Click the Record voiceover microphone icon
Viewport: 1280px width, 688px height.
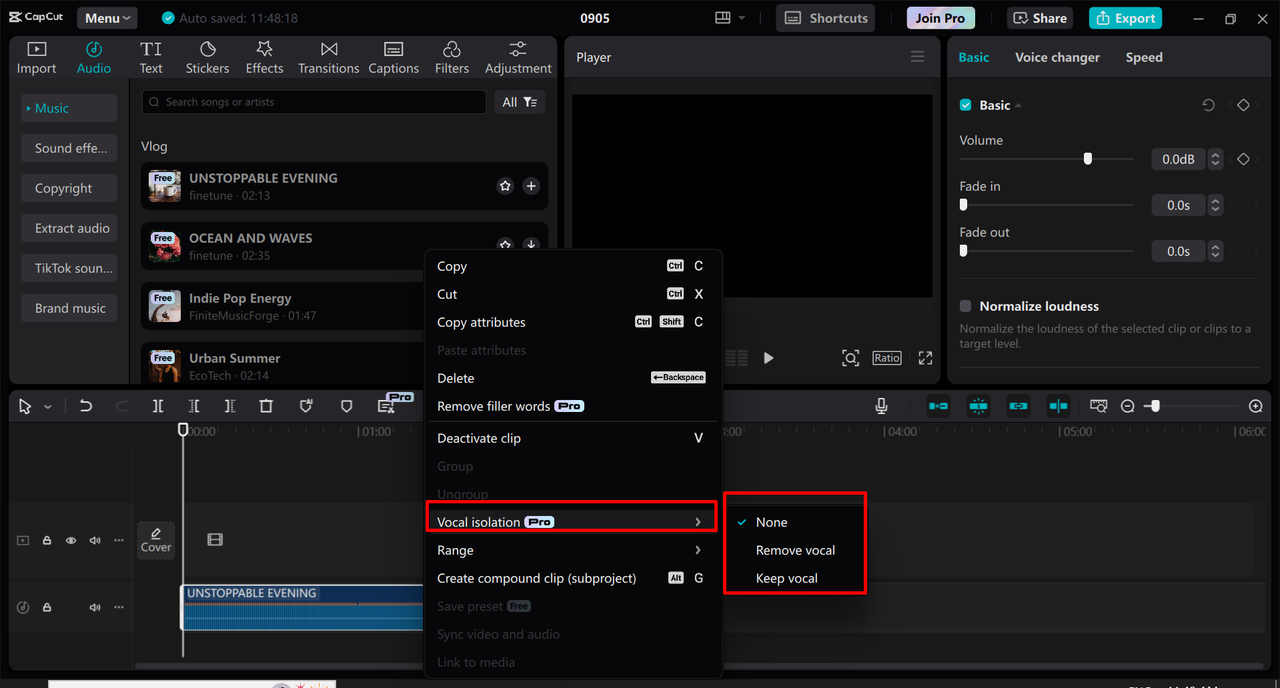point(881,406)
